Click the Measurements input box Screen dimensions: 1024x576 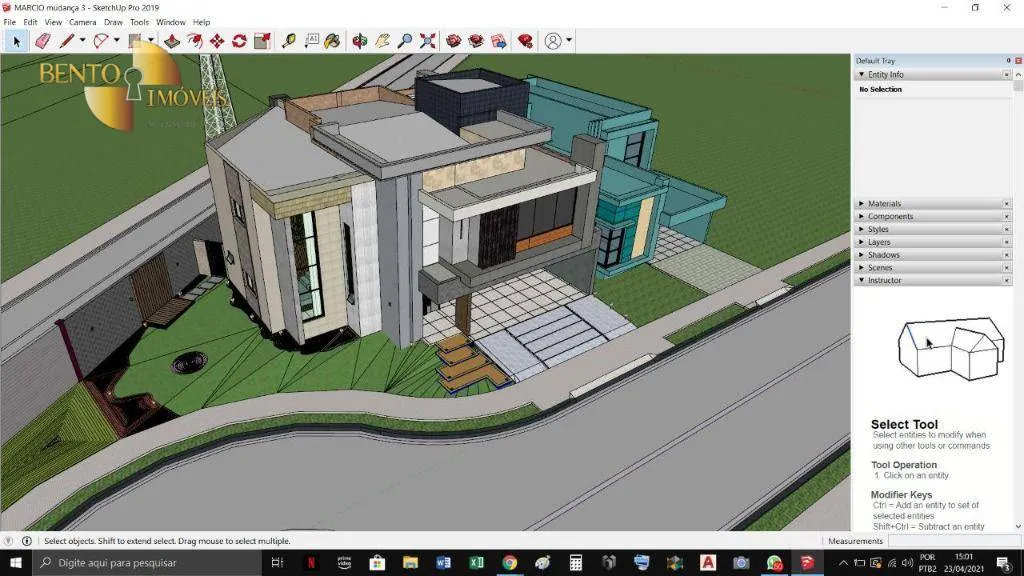click(x=954, y=541)
